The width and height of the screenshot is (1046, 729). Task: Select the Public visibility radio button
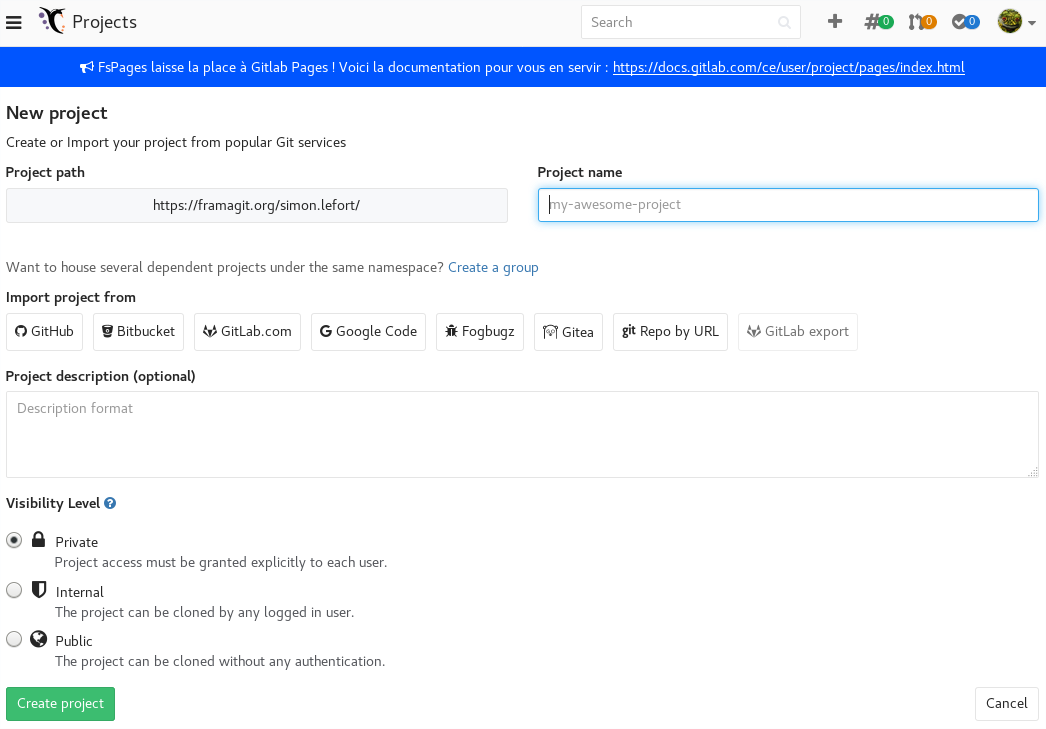pos(14,639)
